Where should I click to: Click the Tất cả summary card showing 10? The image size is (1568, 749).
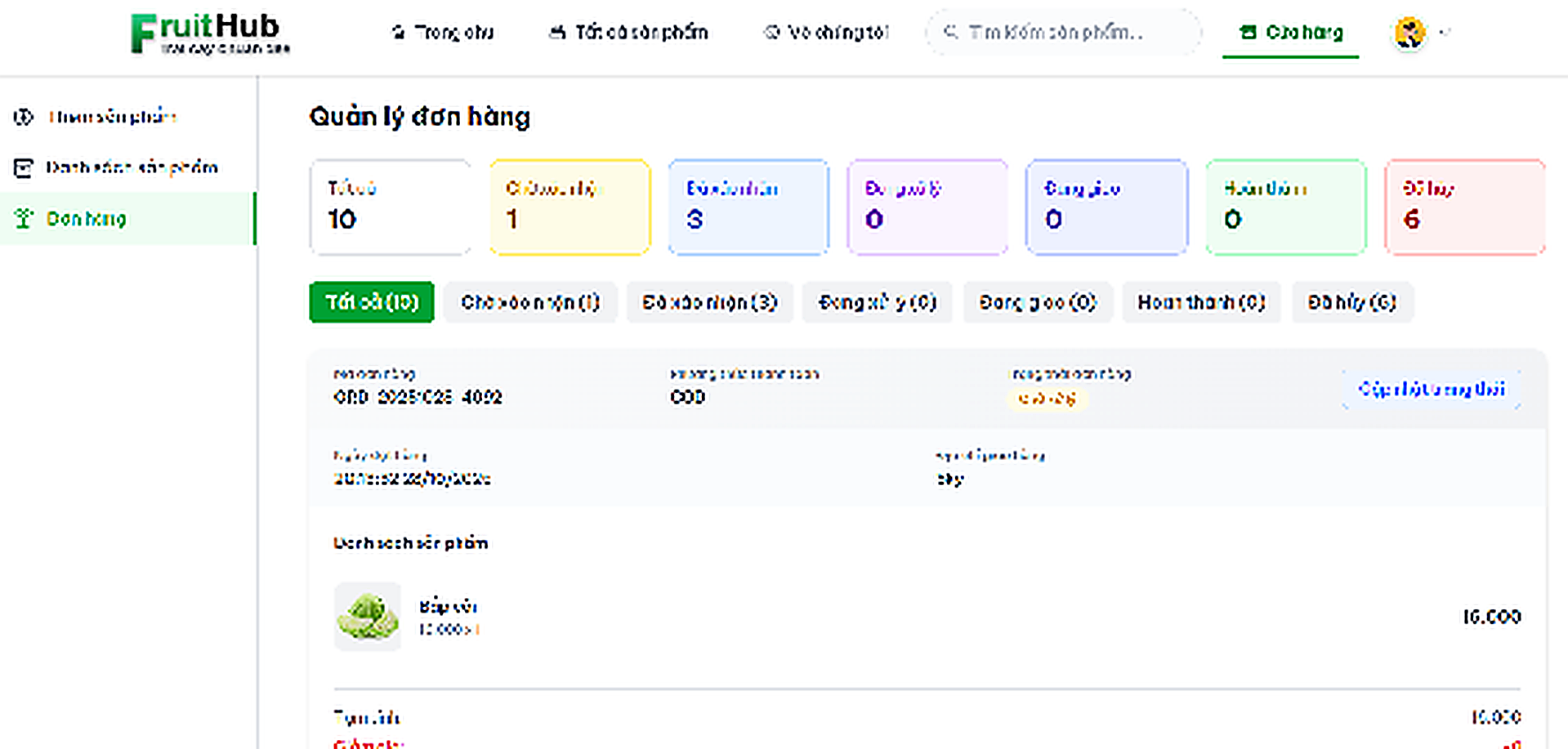[x=391, y=207]
